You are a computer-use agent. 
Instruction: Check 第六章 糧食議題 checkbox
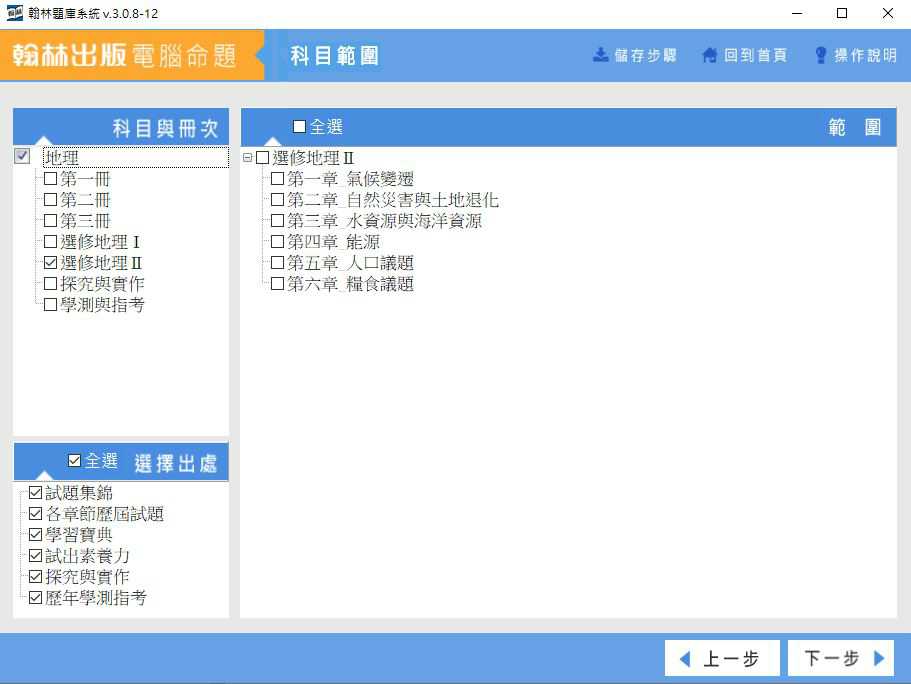point(278,283)
